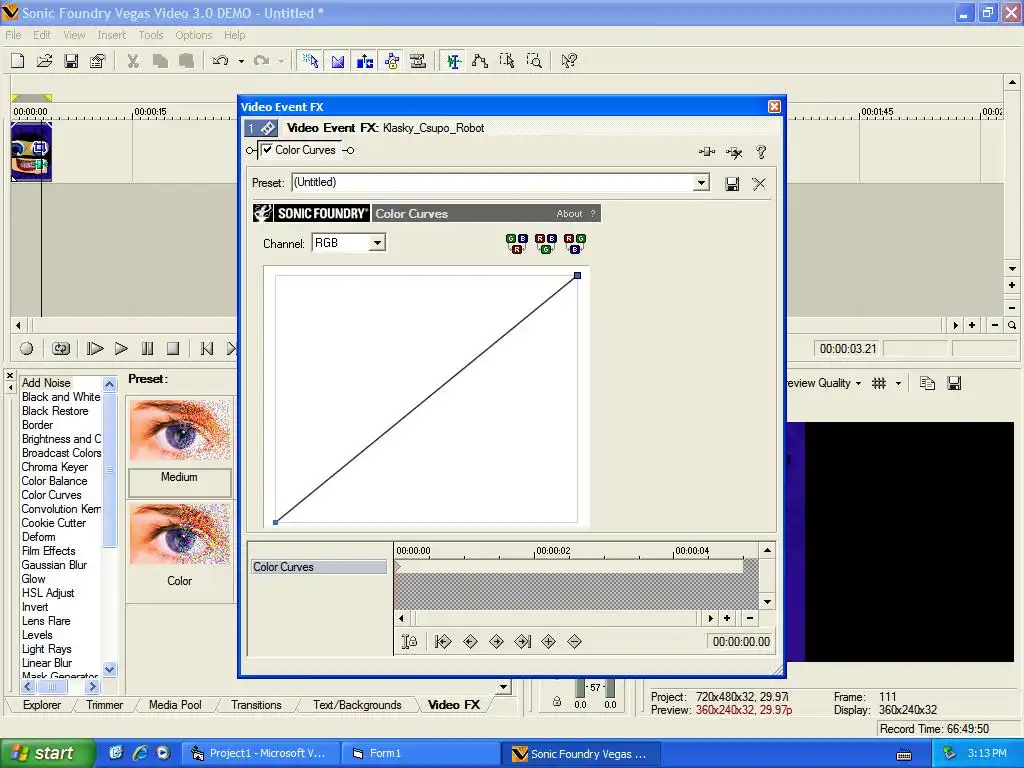Open the Channel RGB dropdown
The height and width of the screenshot is (768, 1024).
coord(377,243)
